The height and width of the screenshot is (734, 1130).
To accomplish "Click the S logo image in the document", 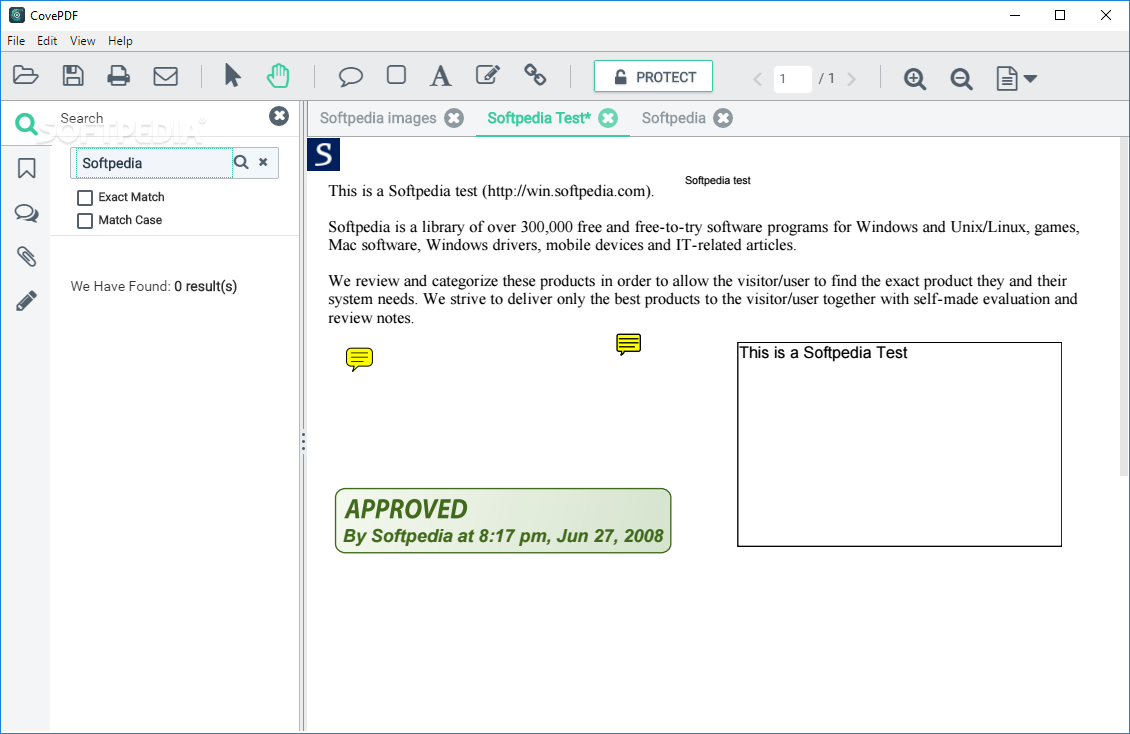I will point(324,155).
